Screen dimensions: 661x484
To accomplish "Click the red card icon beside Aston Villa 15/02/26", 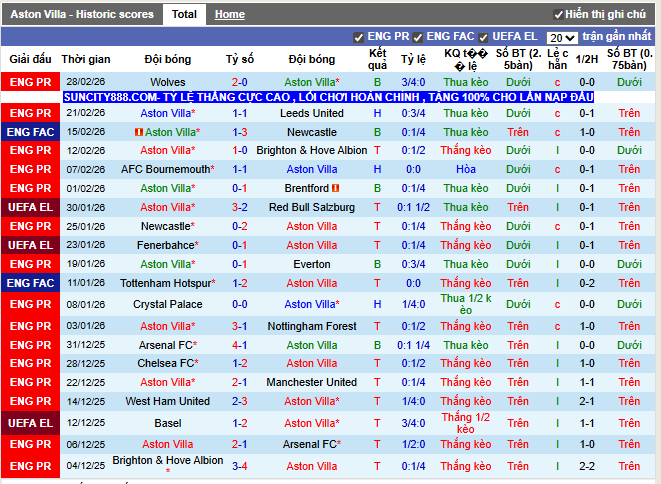I will pyautogui.click(x=138, y=132).
